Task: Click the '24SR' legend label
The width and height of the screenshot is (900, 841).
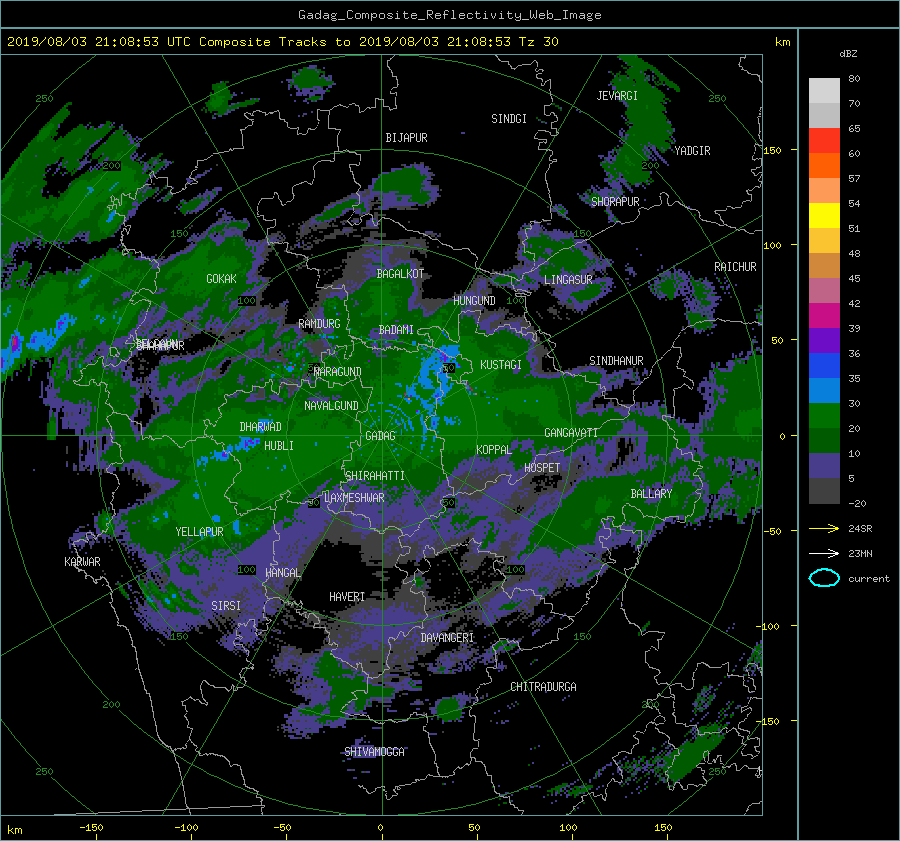Action: (x=860, y=528)
